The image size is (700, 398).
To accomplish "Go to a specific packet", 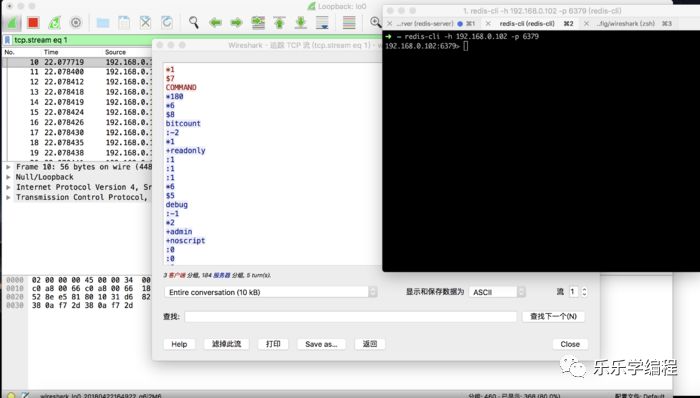I will [x=258, y=22].
